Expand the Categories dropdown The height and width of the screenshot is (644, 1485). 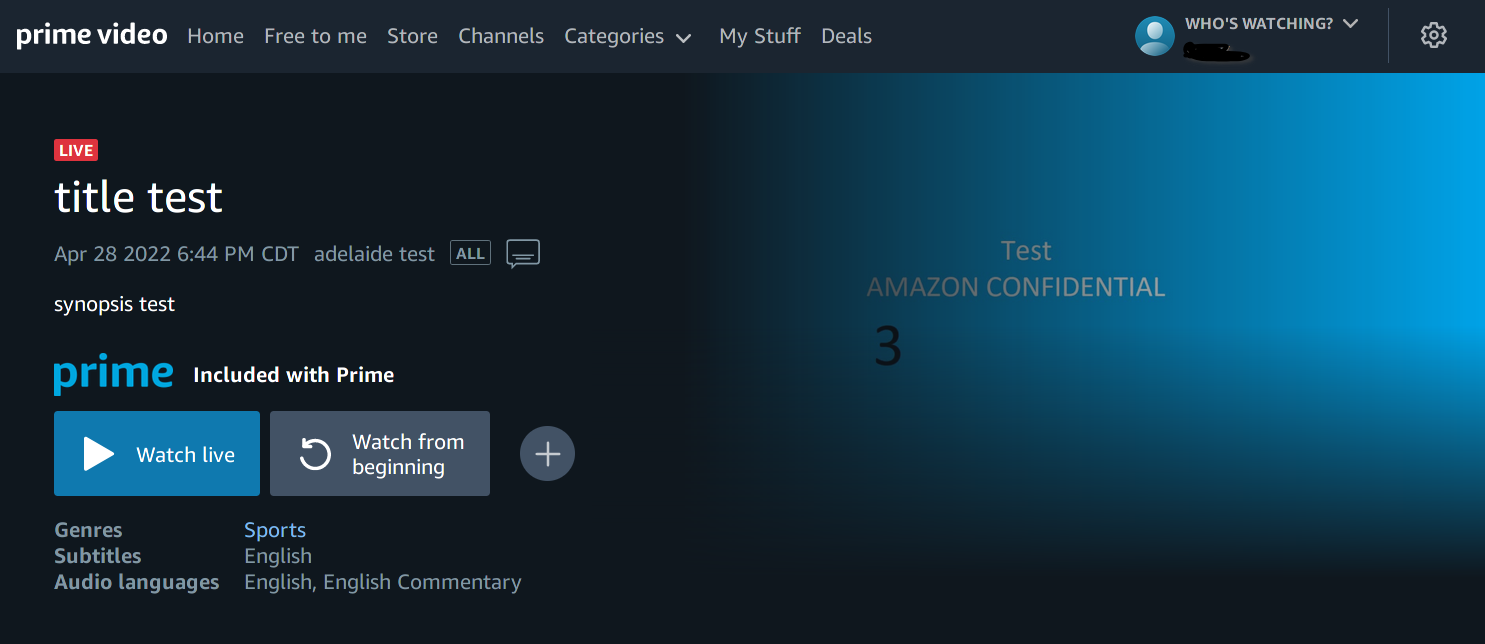click(628, 37)
